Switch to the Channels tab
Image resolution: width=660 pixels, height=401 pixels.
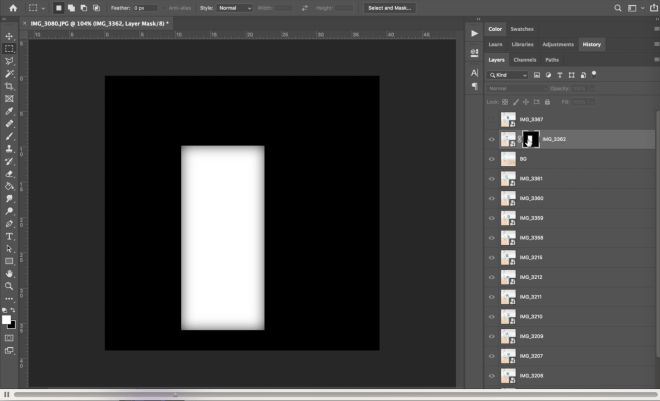point(524,60)
